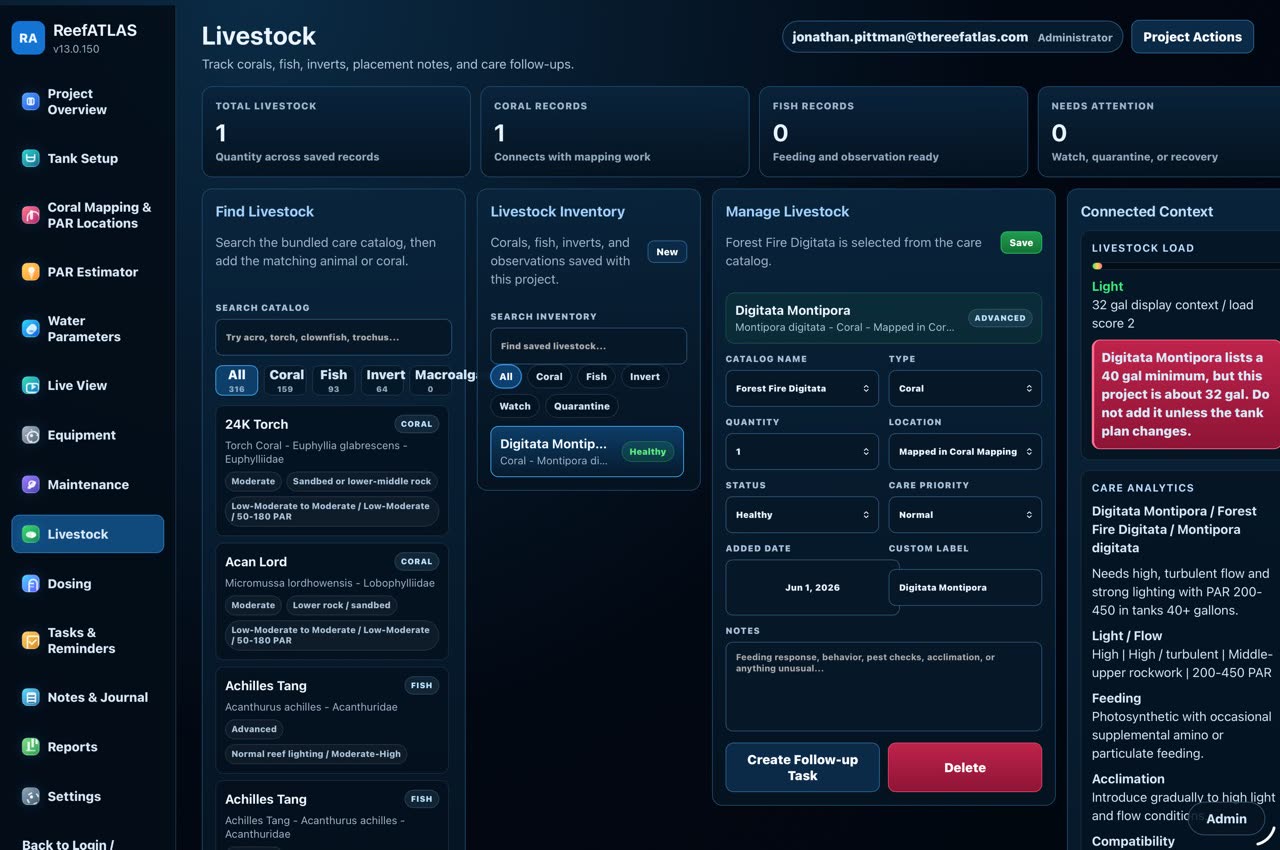Open the Type dropdown showing Coral
The width and height of the screenshot is (1280, 850).
pos(965,388)
